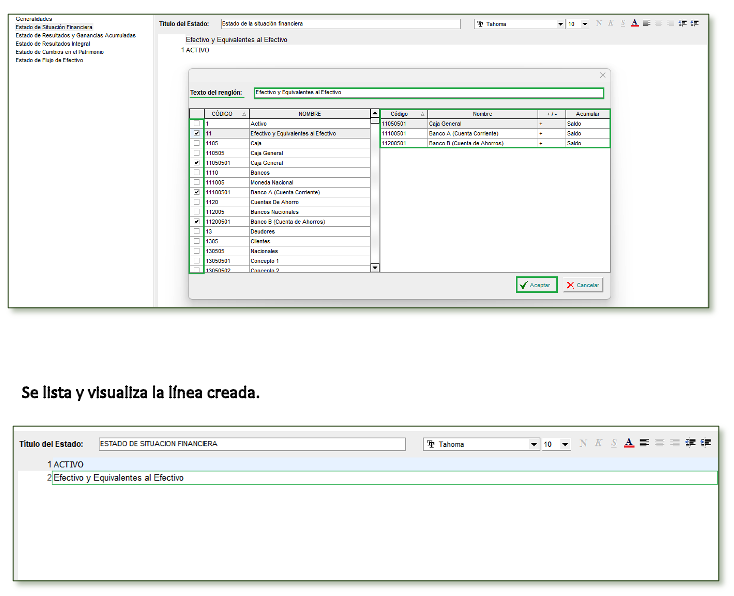The height and width of the screenshot is (596, 734).
Task: Select Estado de Flujo de Efectivo in sidebar
Action: [x=49, y=60]
